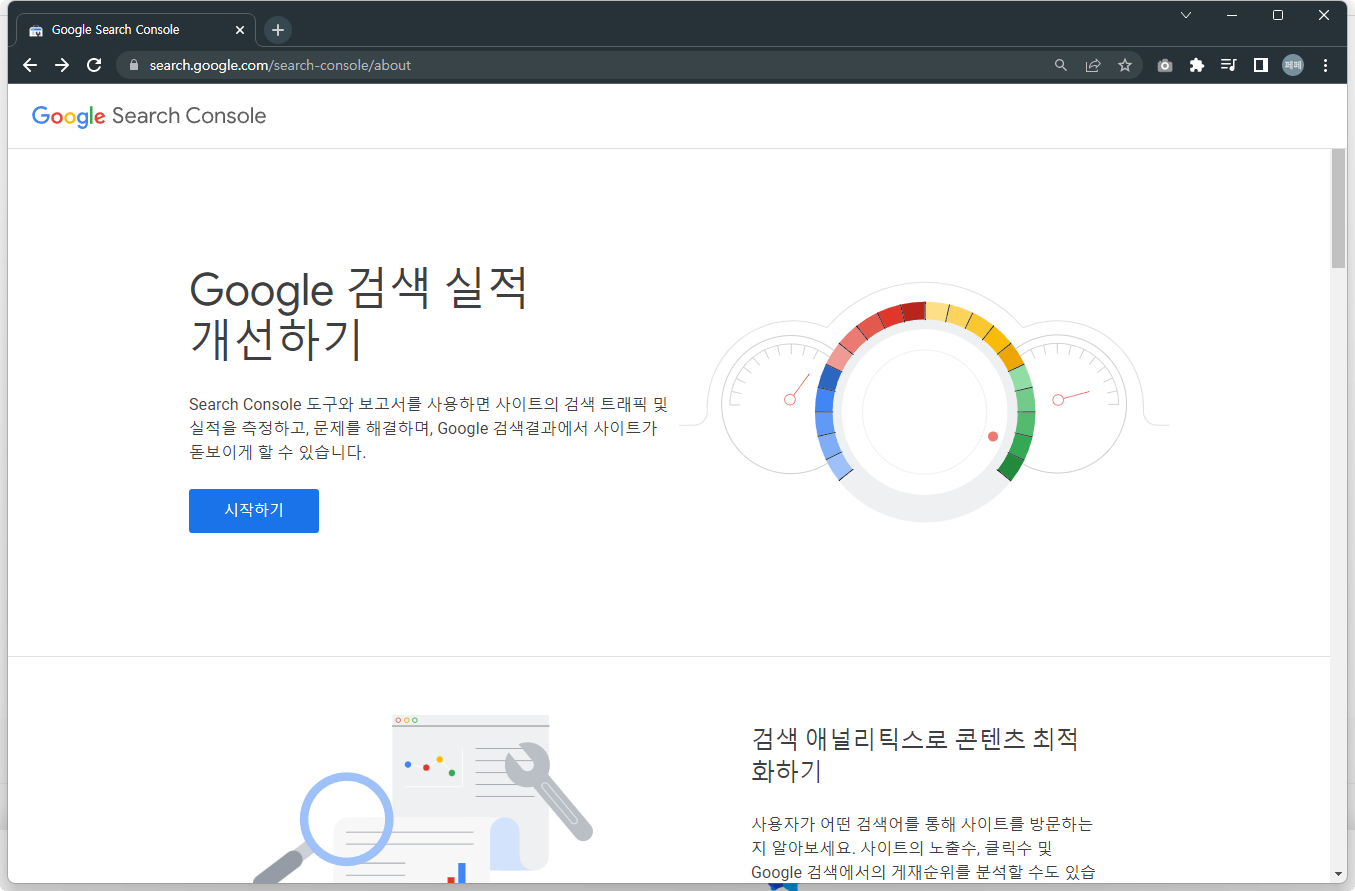Open a new browser tab

click(278, 30)
